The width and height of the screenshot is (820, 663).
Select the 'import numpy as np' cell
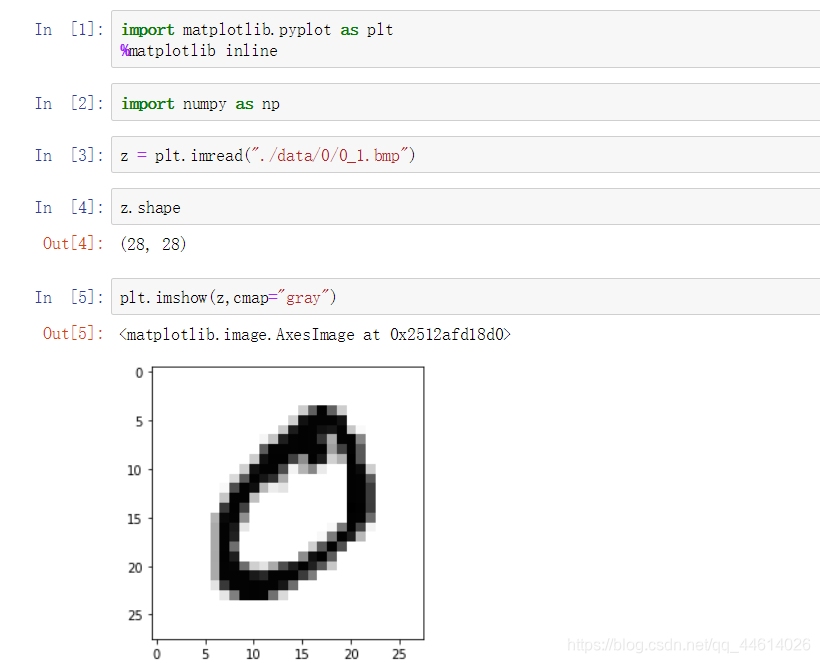point(465,102)
